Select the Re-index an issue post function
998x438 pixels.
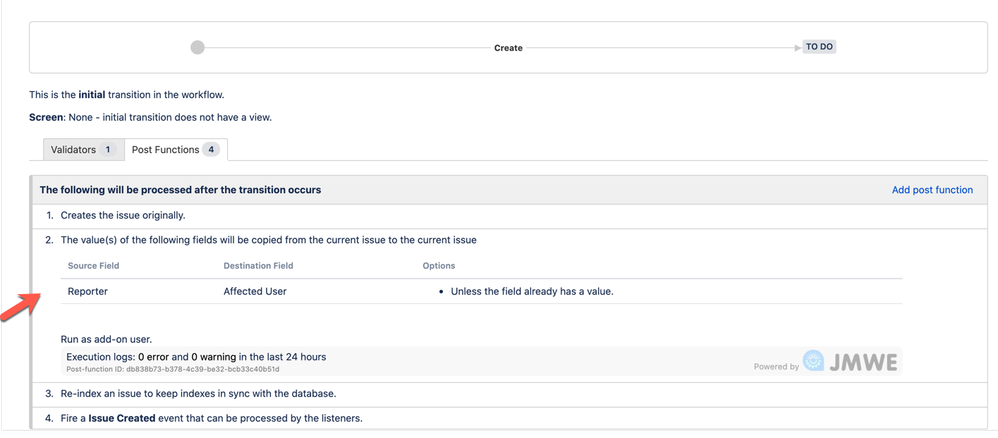point(198,393)
